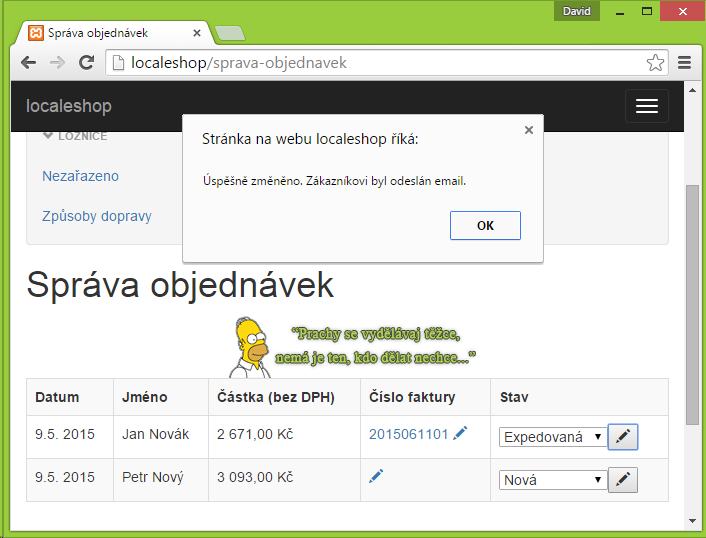Click the Homer Simpson image
The image size is (706, 538).
250,347
